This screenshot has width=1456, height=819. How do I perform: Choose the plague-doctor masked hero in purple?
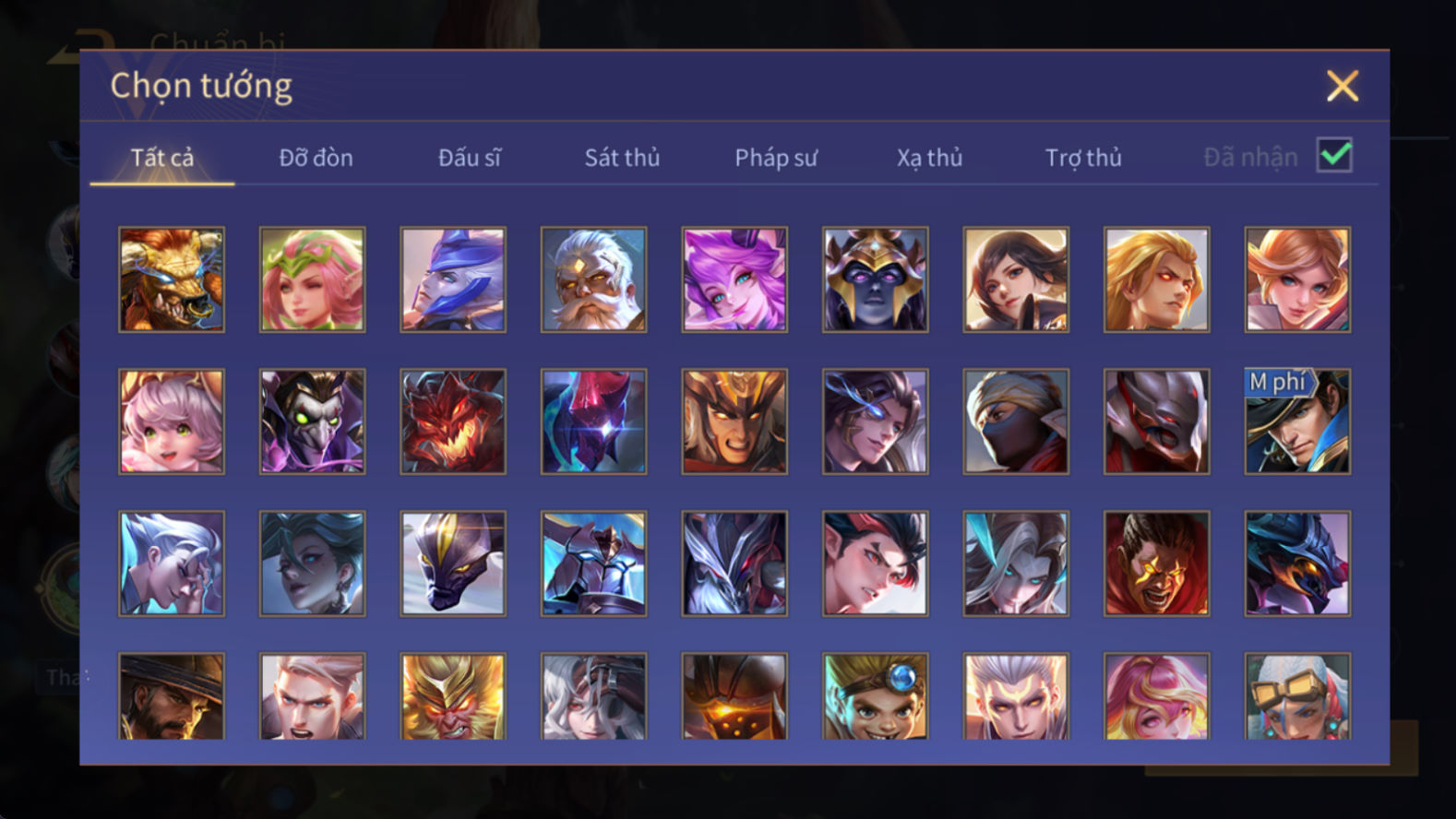click(312, 421)
